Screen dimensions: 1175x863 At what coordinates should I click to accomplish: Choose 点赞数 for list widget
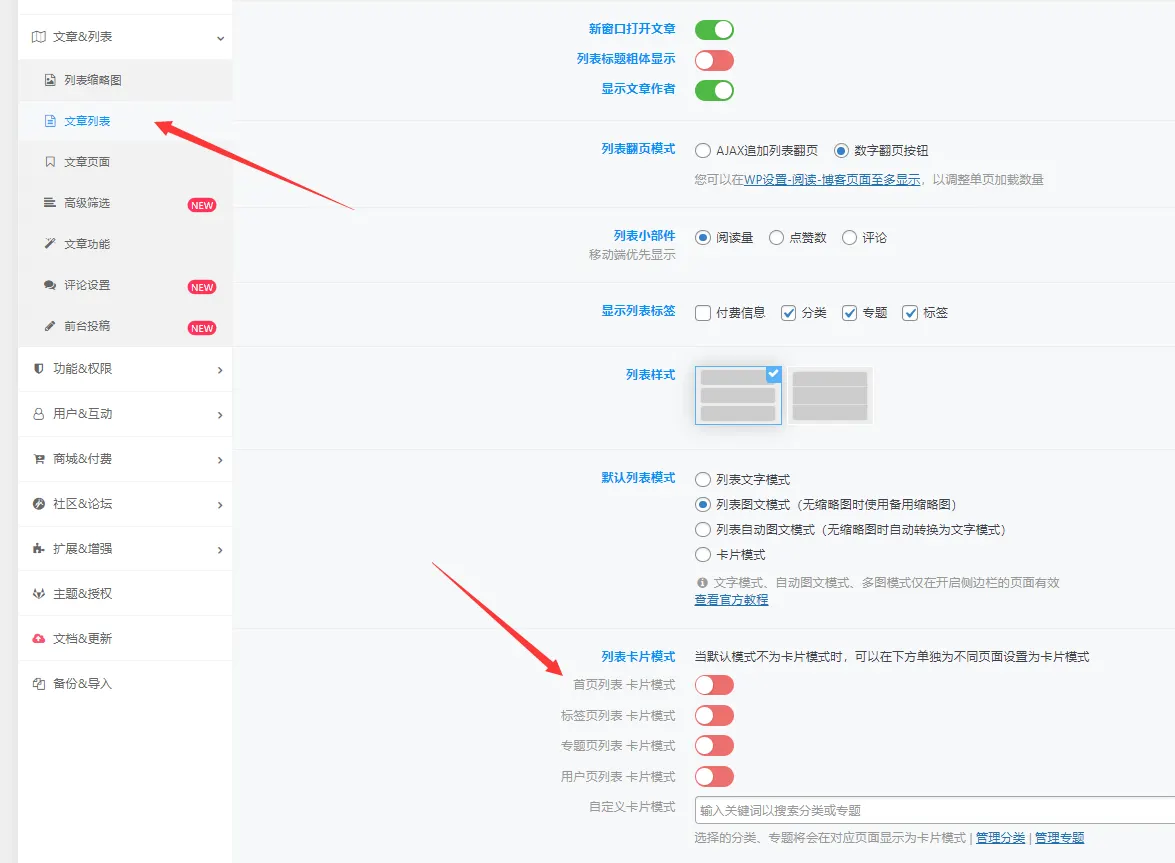pyautogui.click(x=776, y=237)
